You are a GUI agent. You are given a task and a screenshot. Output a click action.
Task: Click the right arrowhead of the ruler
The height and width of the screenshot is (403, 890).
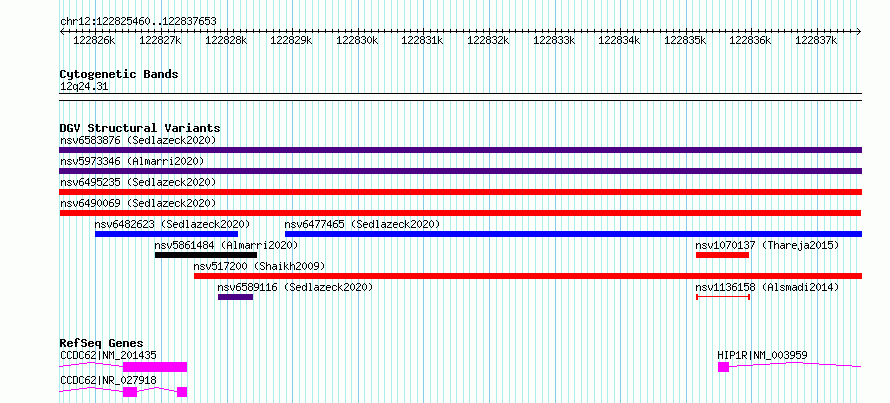(x=858, y=32)
